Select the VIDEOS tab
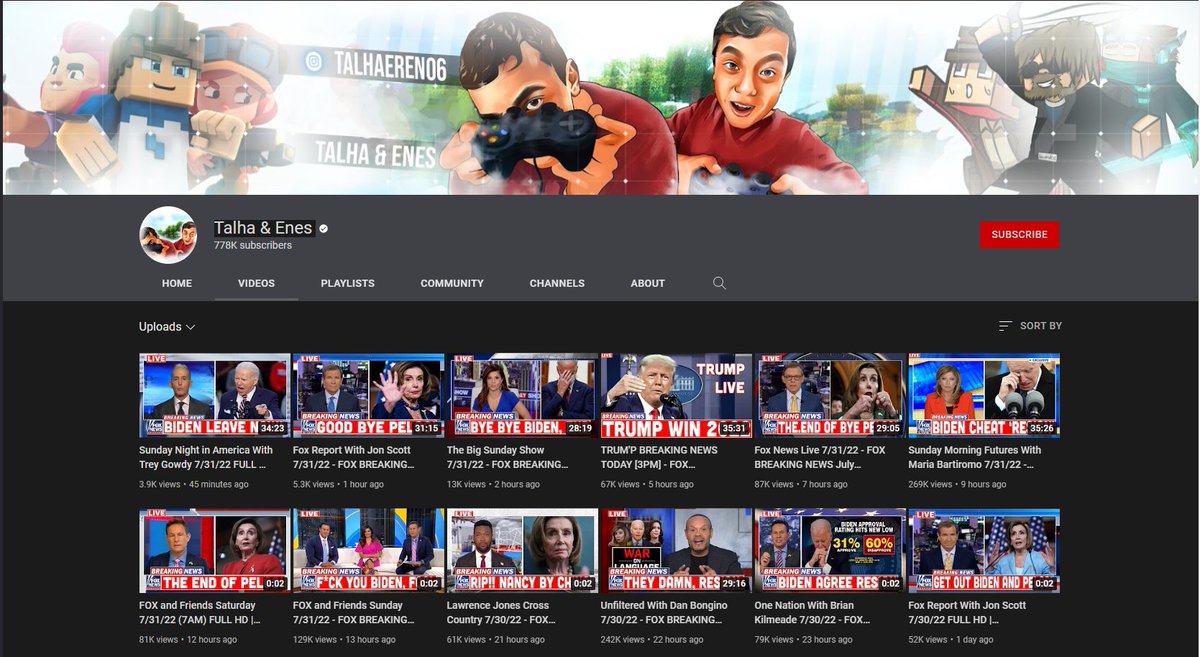This screenshot has height=657, width=1200. (x=256, y=283)
